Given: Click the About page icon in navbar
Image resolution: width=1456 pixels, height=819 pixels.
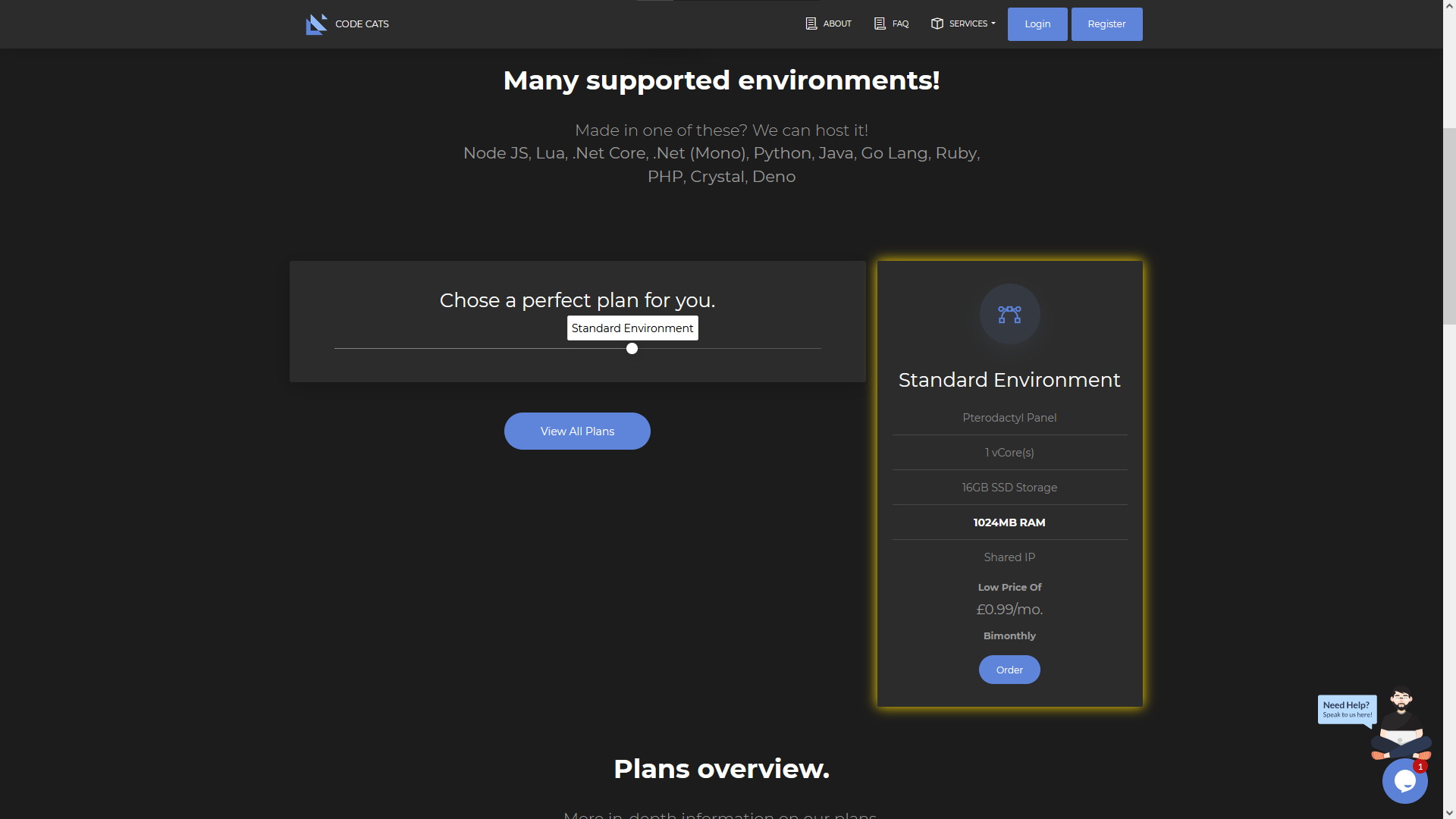Looking at the screenshot, I should coord(811,24).
